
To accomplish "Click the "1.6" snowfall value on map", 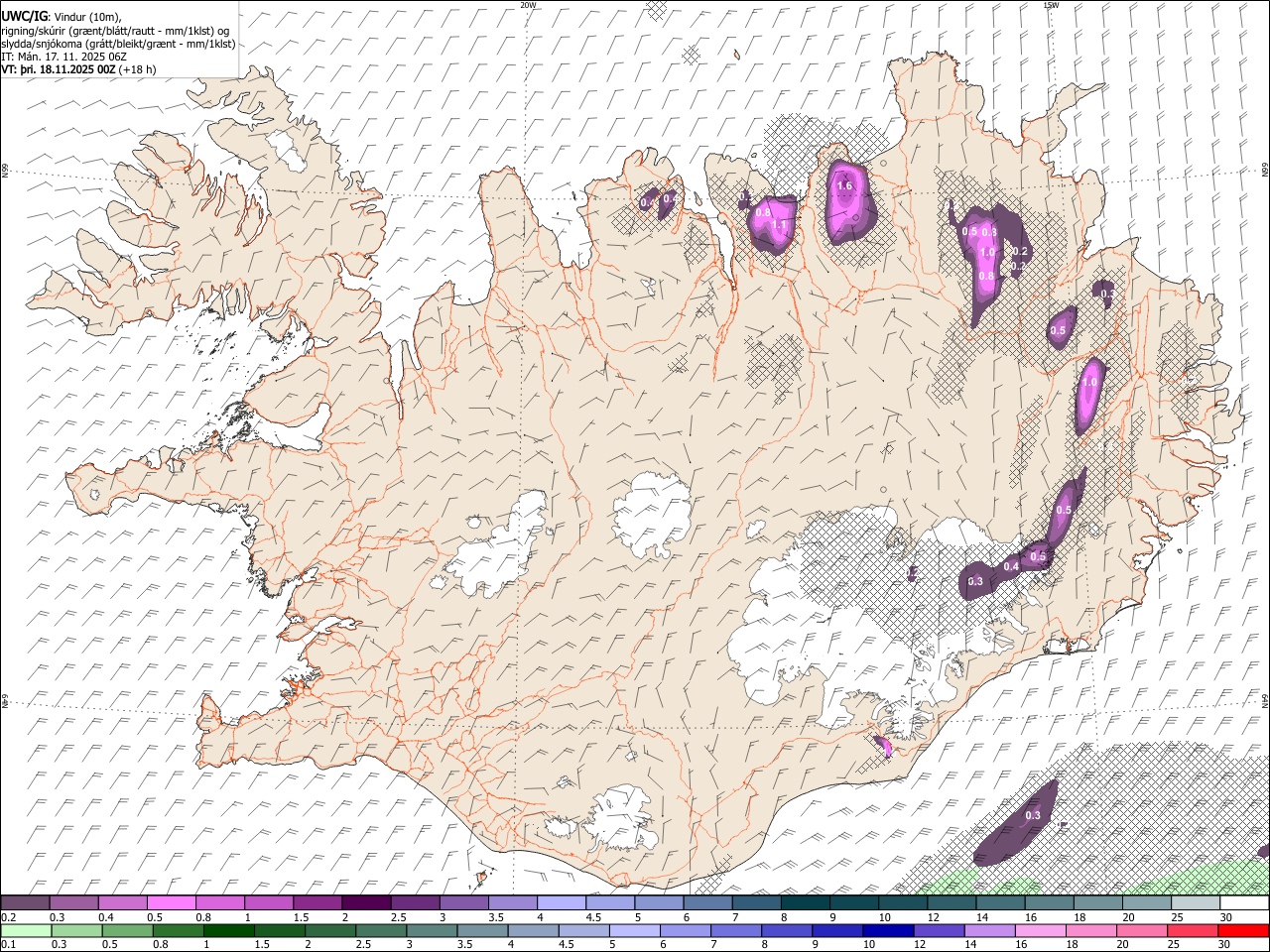I will point(845,185).
